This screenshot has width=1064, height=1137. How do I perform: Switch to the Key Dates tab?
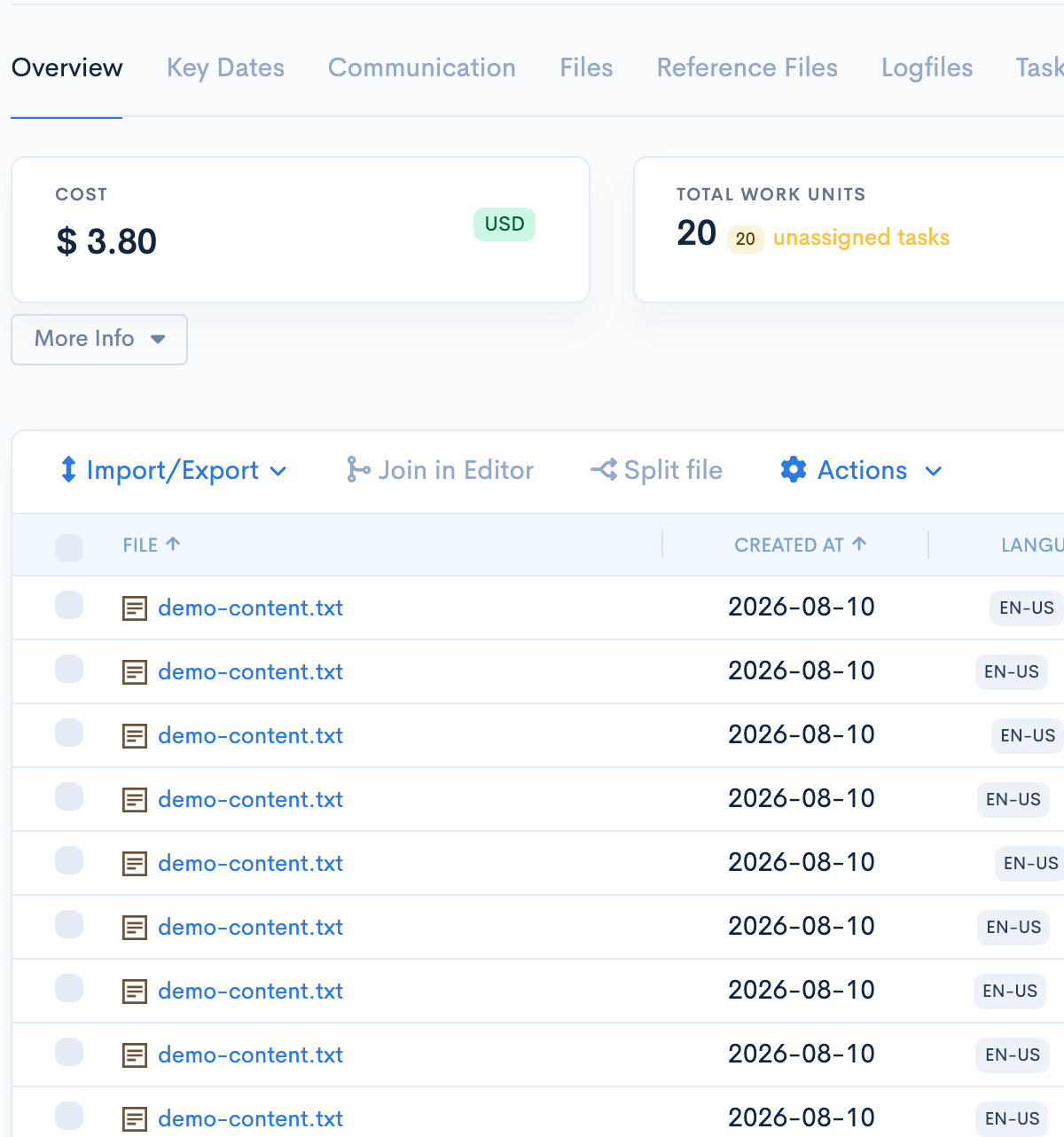225,67
